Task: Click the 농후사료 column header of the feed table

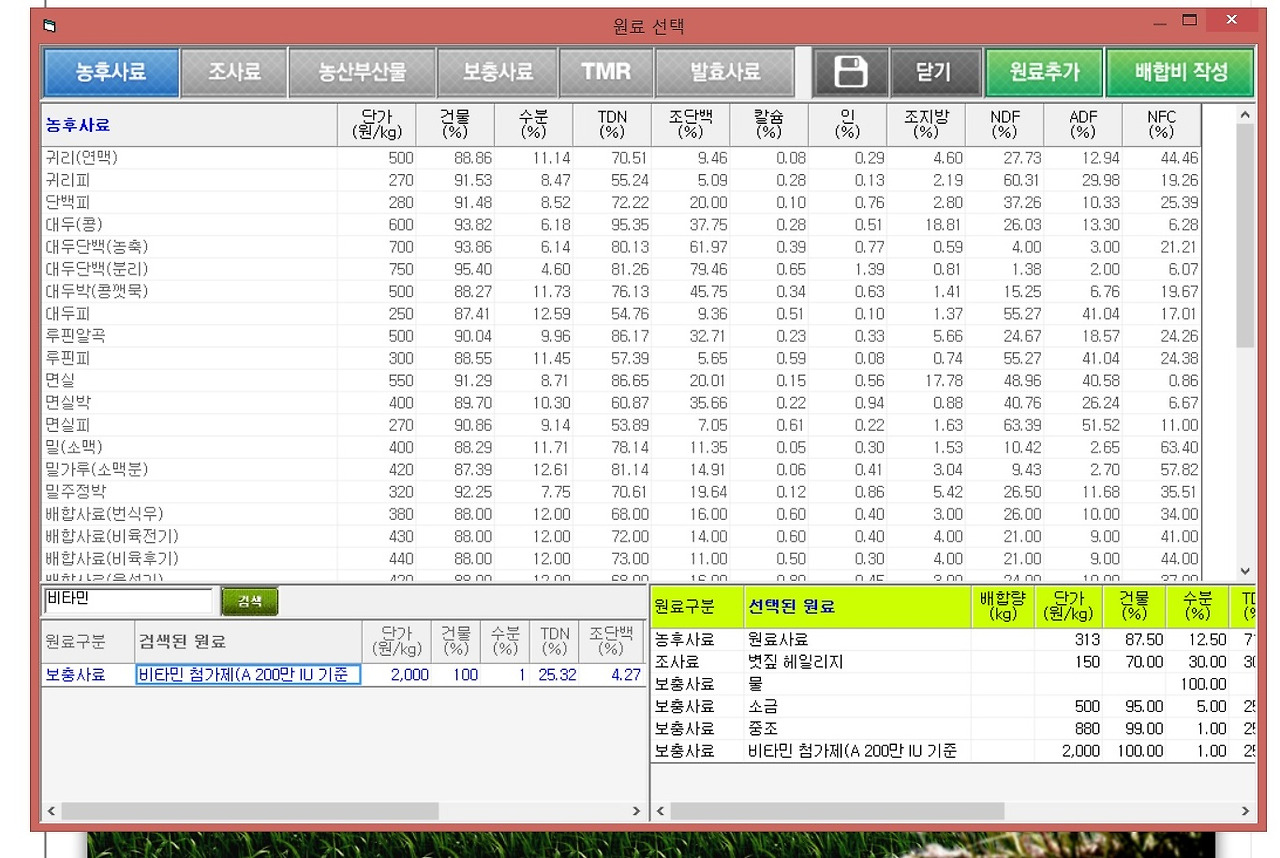Action: click(x=189, y=125)
